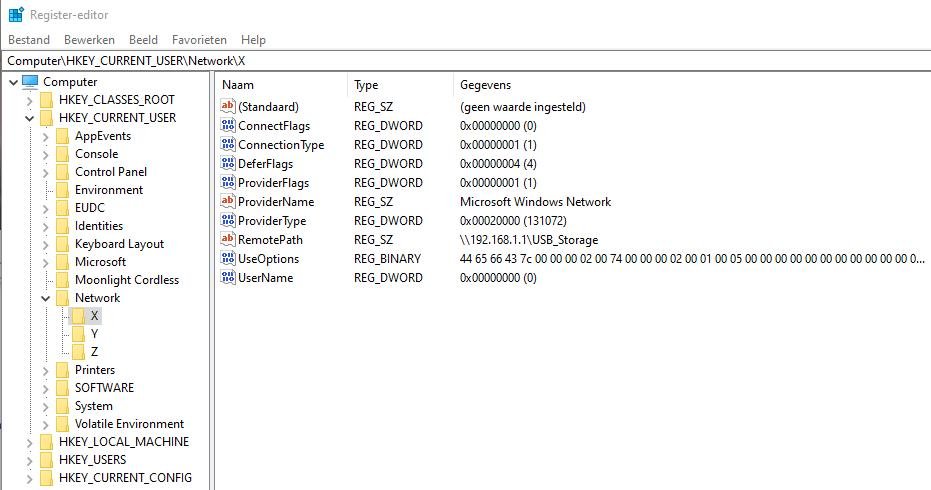Select the Y subkey under Network
The height and width of the screenshot is (490, 931).
[x=94, y=334]
